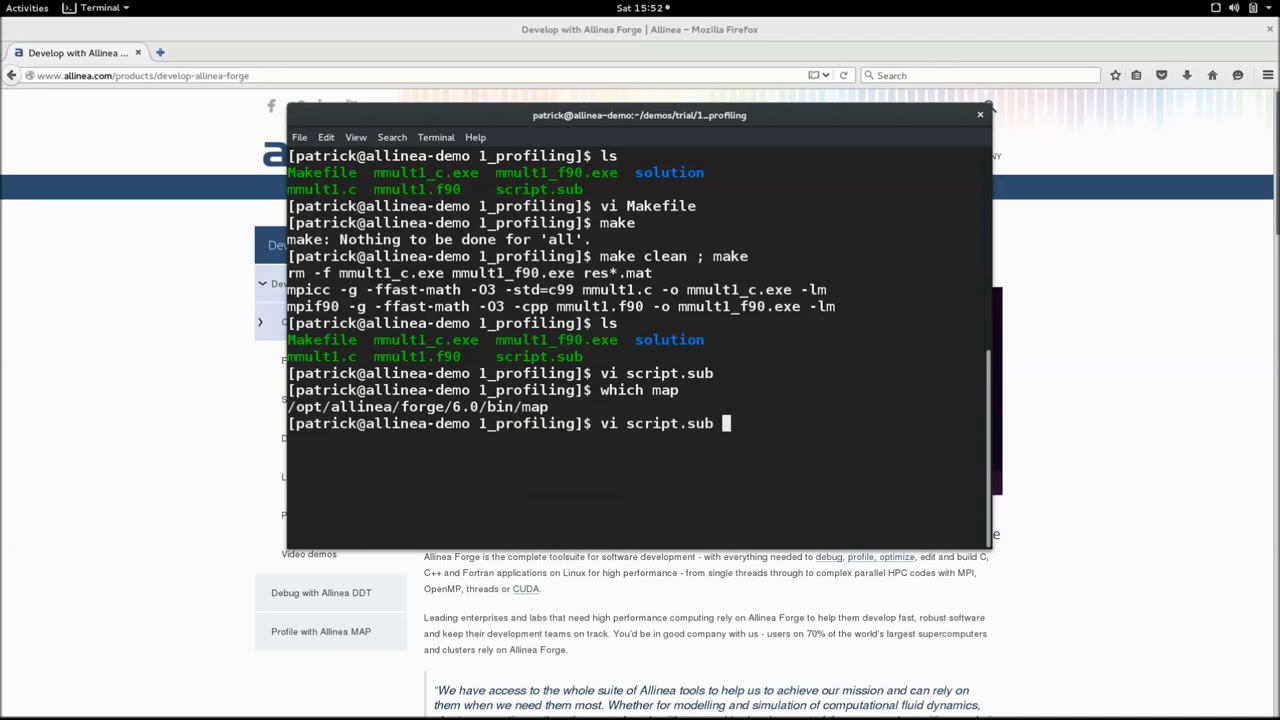Show bookmarks list icon in Firefox
Viewport: 1280px width, 720px height.
(x=1136, y=75)
